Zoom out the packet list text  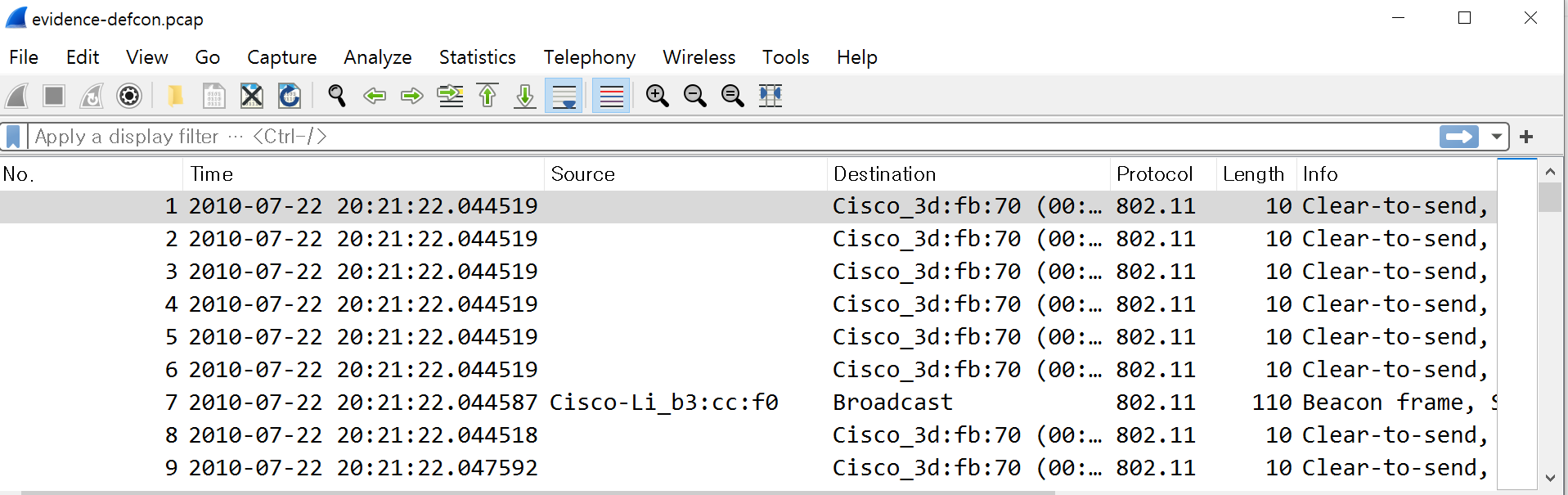click(694, 96)
